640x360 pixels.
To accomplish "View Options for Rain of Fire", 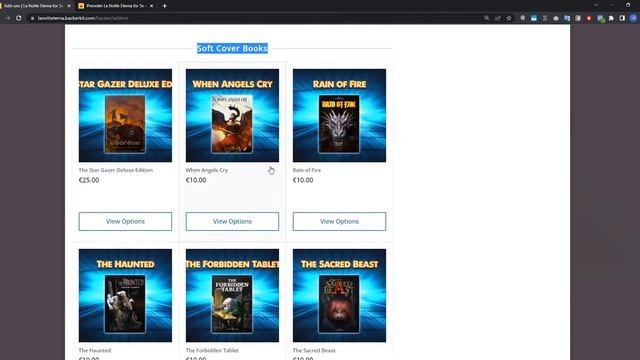I will point(339,221).
